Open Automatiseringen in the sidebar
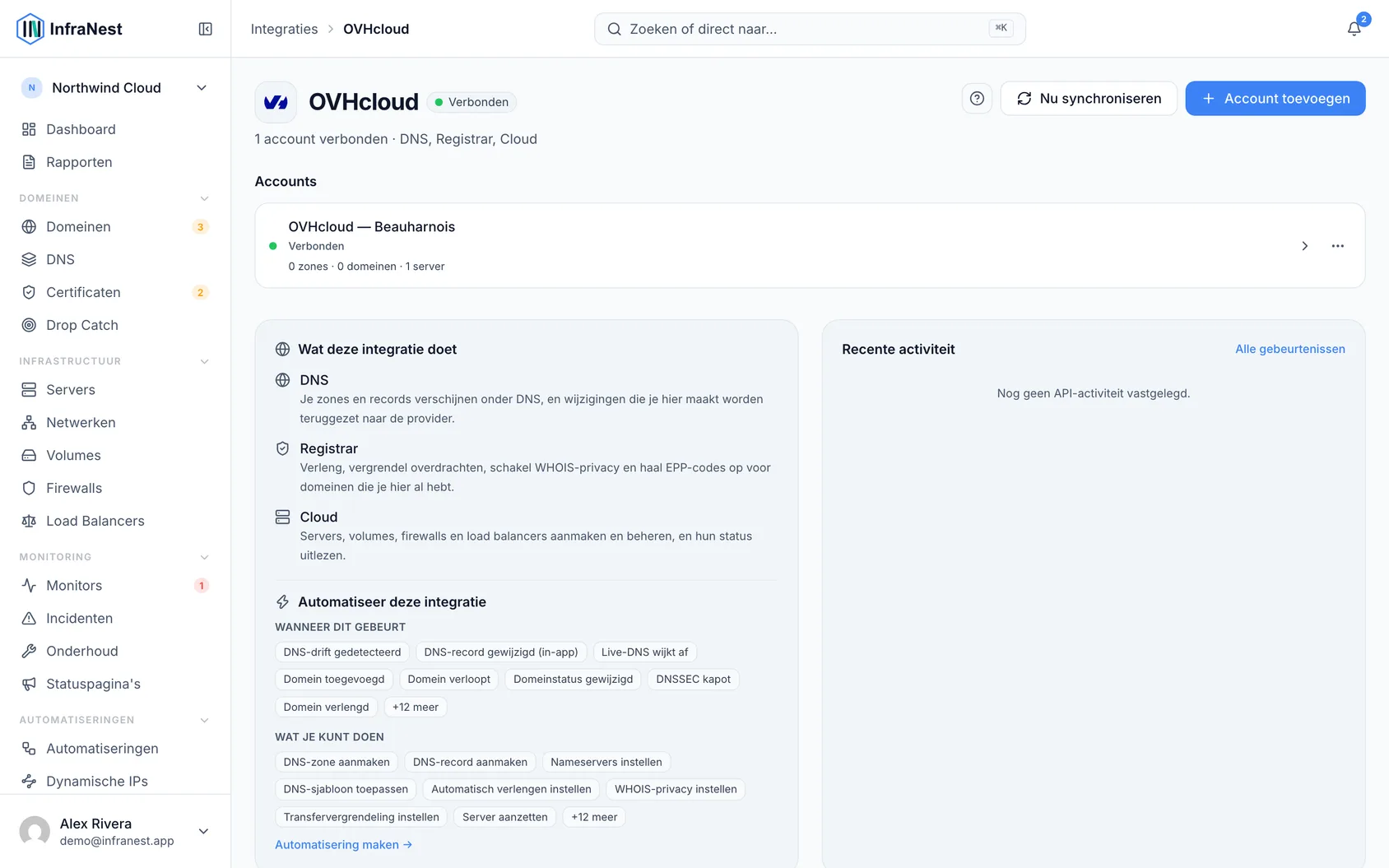The height and width of the screenshot is (868, 1389). coord(115,748)
